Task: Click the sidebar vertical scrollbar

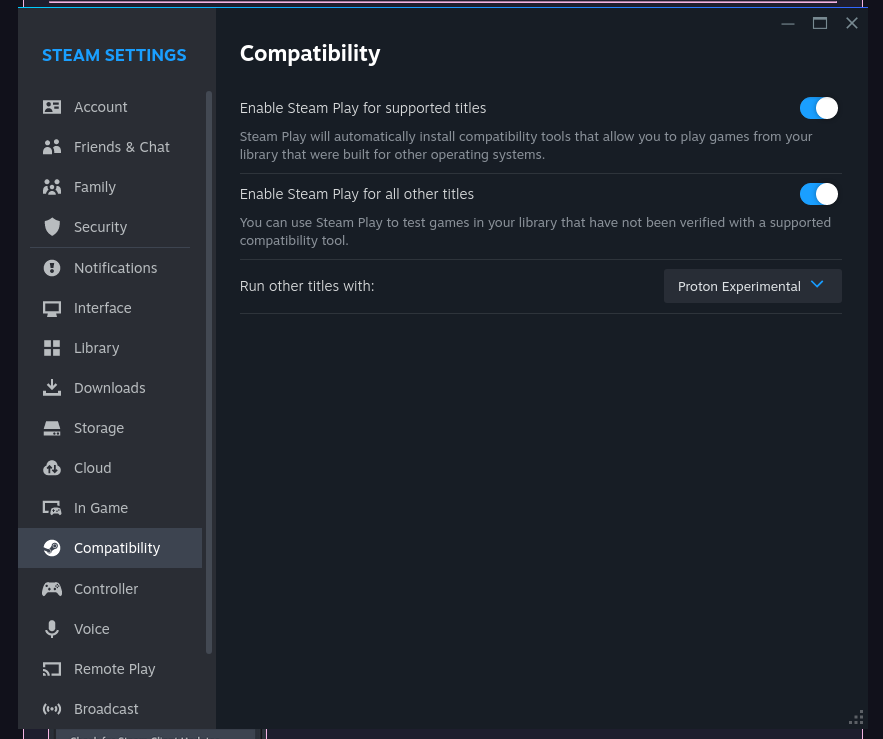Action: [209, 372]
